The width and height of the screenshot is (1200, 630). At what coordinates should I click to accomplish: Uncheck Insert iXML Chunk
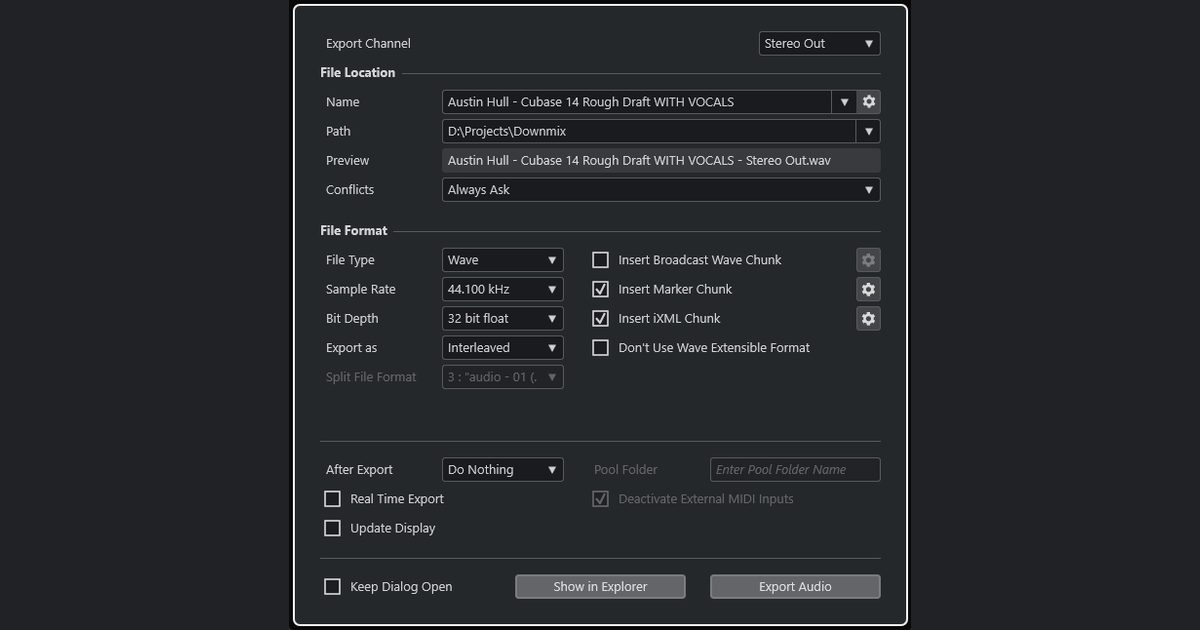601,319
